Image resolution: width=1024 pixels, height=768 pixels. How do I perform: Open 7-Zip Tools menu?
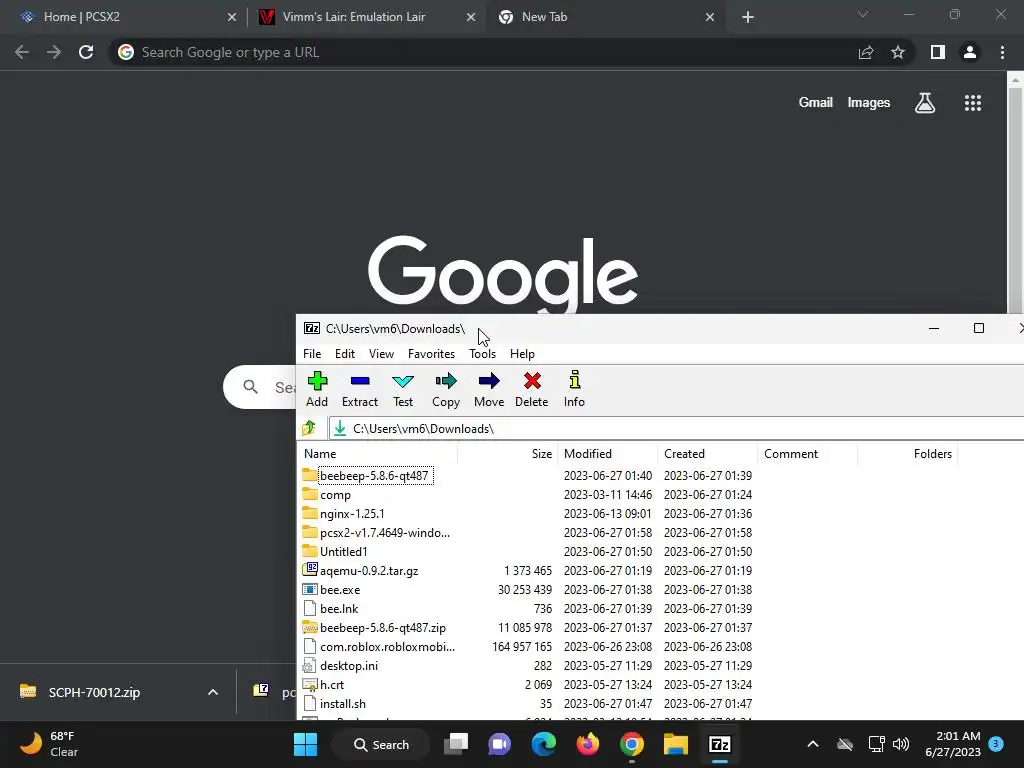pyautogui.click(x=483, y=353)
